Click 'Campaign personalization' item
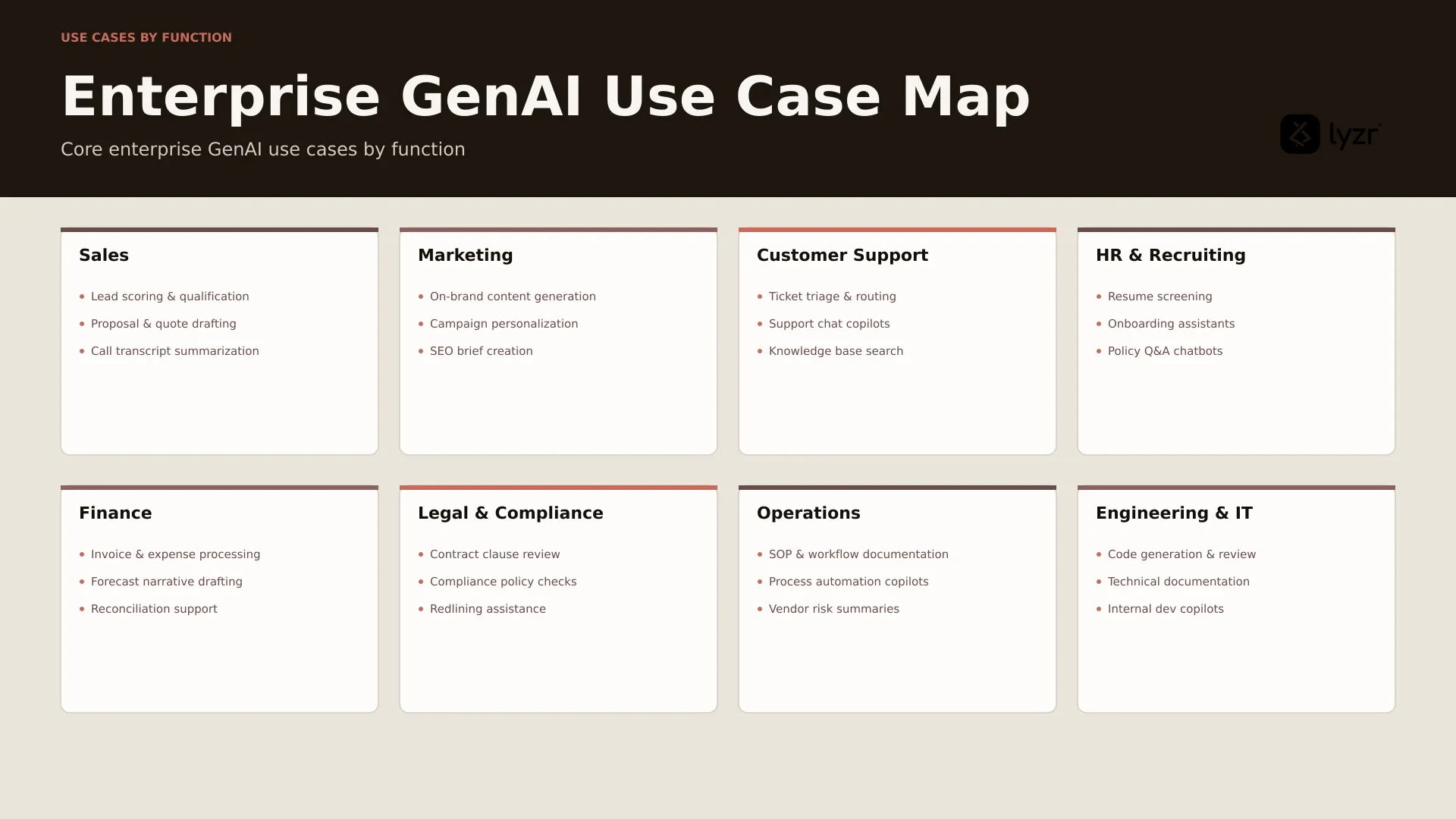Screen dimensions: 1456x819 [x=504, y=324]
